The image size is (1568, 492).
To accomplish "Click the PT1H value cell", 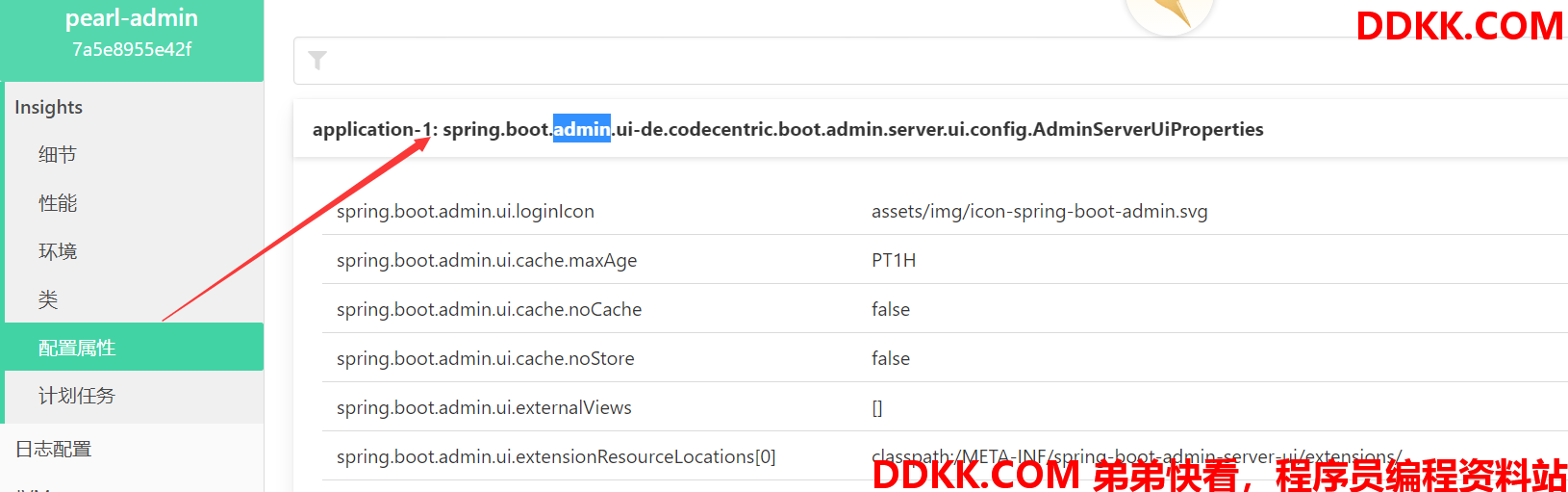I will point(894,260).
